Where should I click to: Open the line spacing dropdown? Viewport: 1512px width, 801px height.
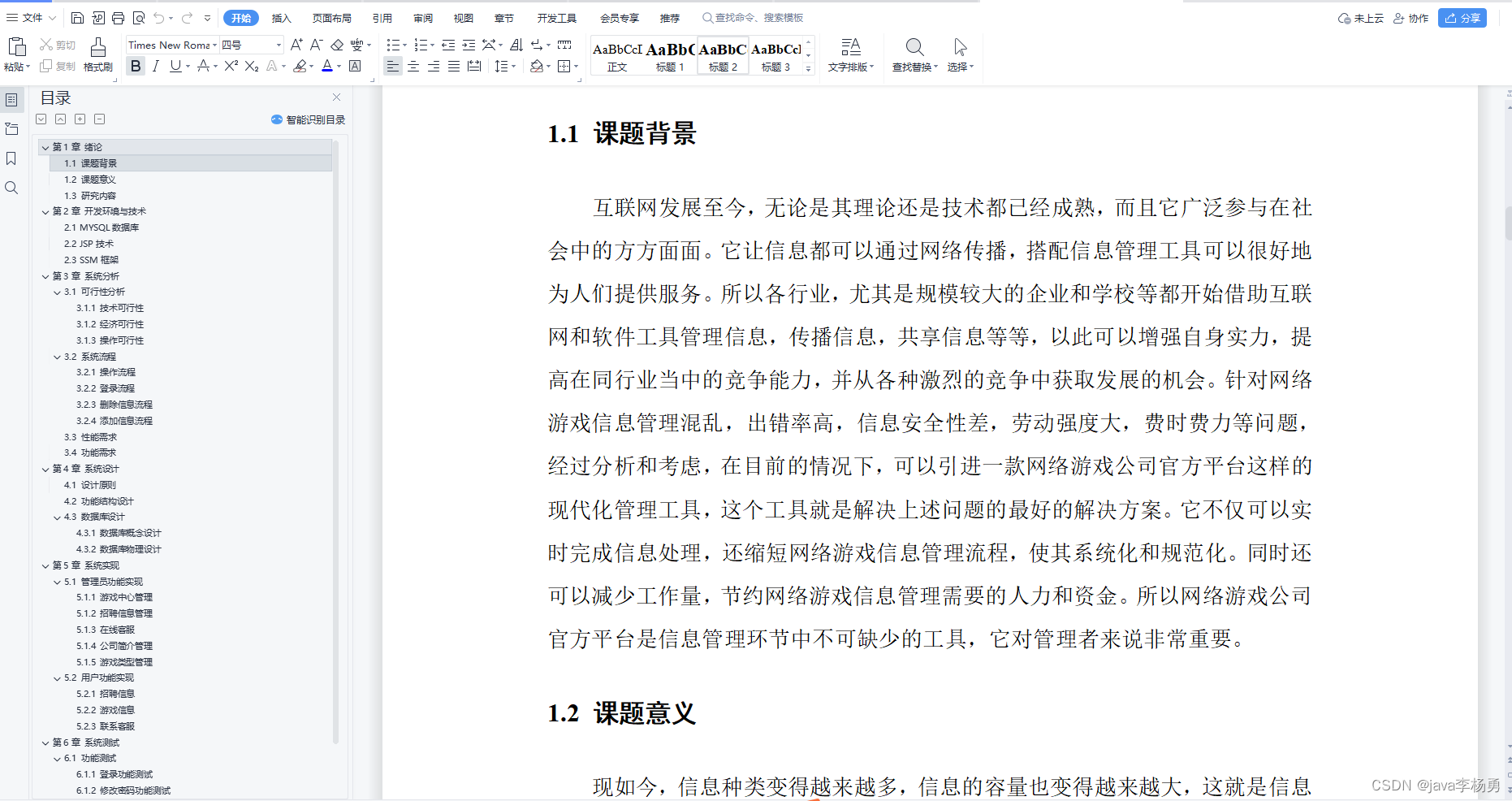(513, 66)
